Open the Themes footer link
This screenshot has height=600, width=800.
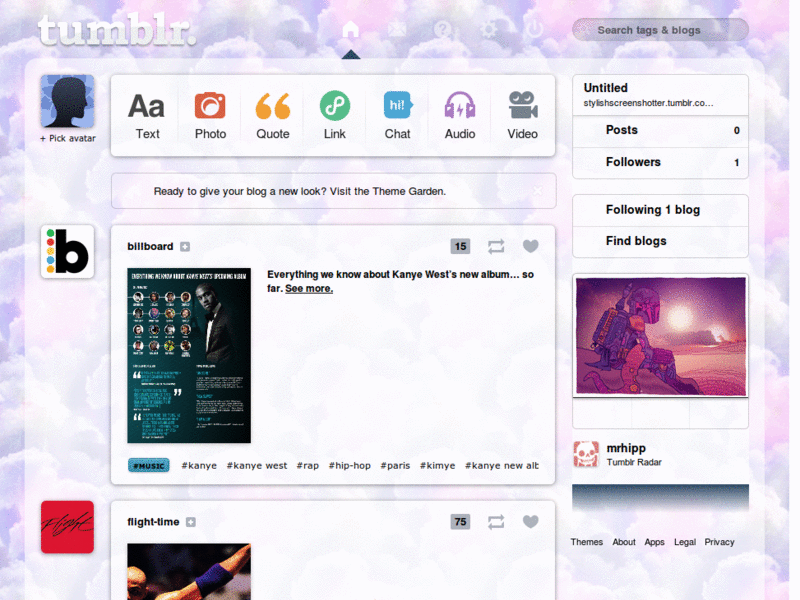pyautogui.click(x=587, y=542)
